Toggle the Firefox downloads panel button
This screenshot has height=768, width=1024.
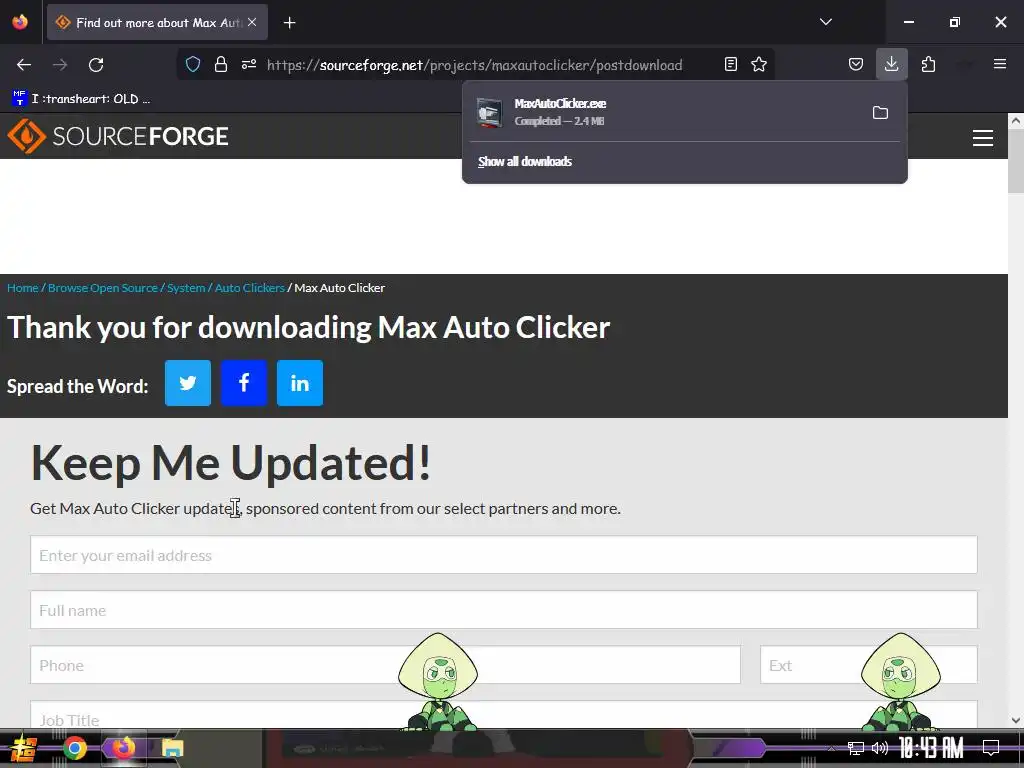click(891, 64)
